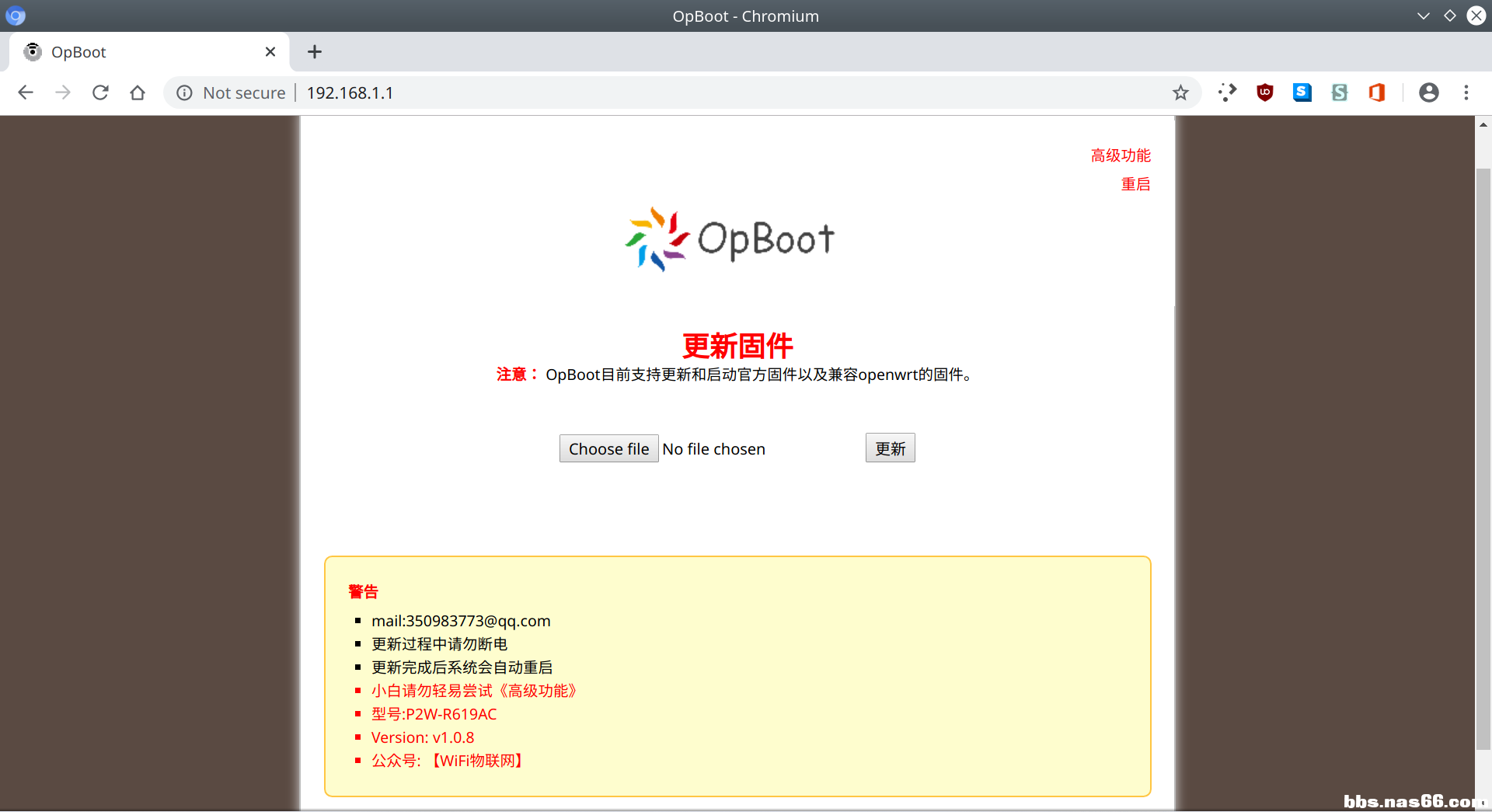Reload the OpBoot page
Image resolution: width=1492 pixels, height=812 pixels.
coord(100,92)
